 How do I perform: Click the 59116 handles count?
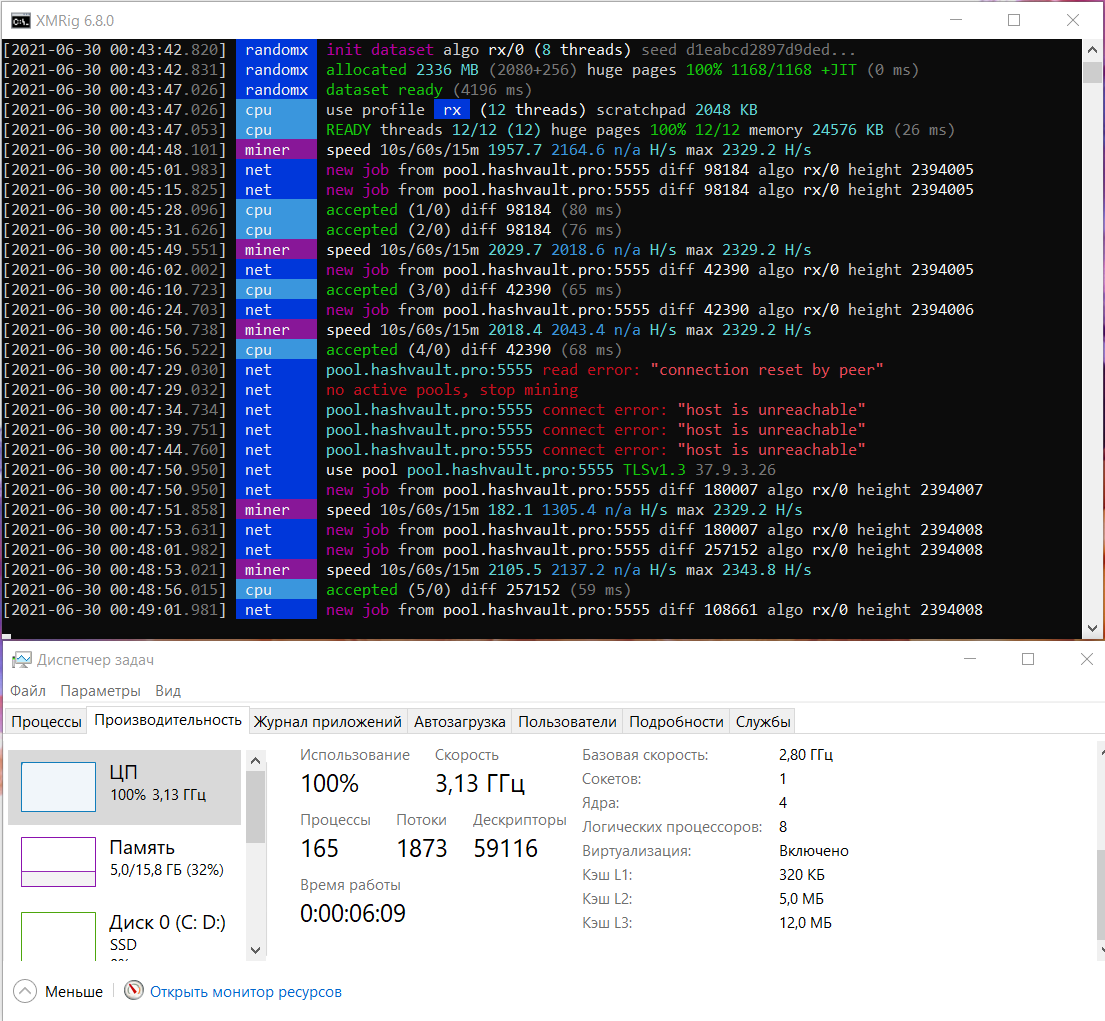pos(505,848)
